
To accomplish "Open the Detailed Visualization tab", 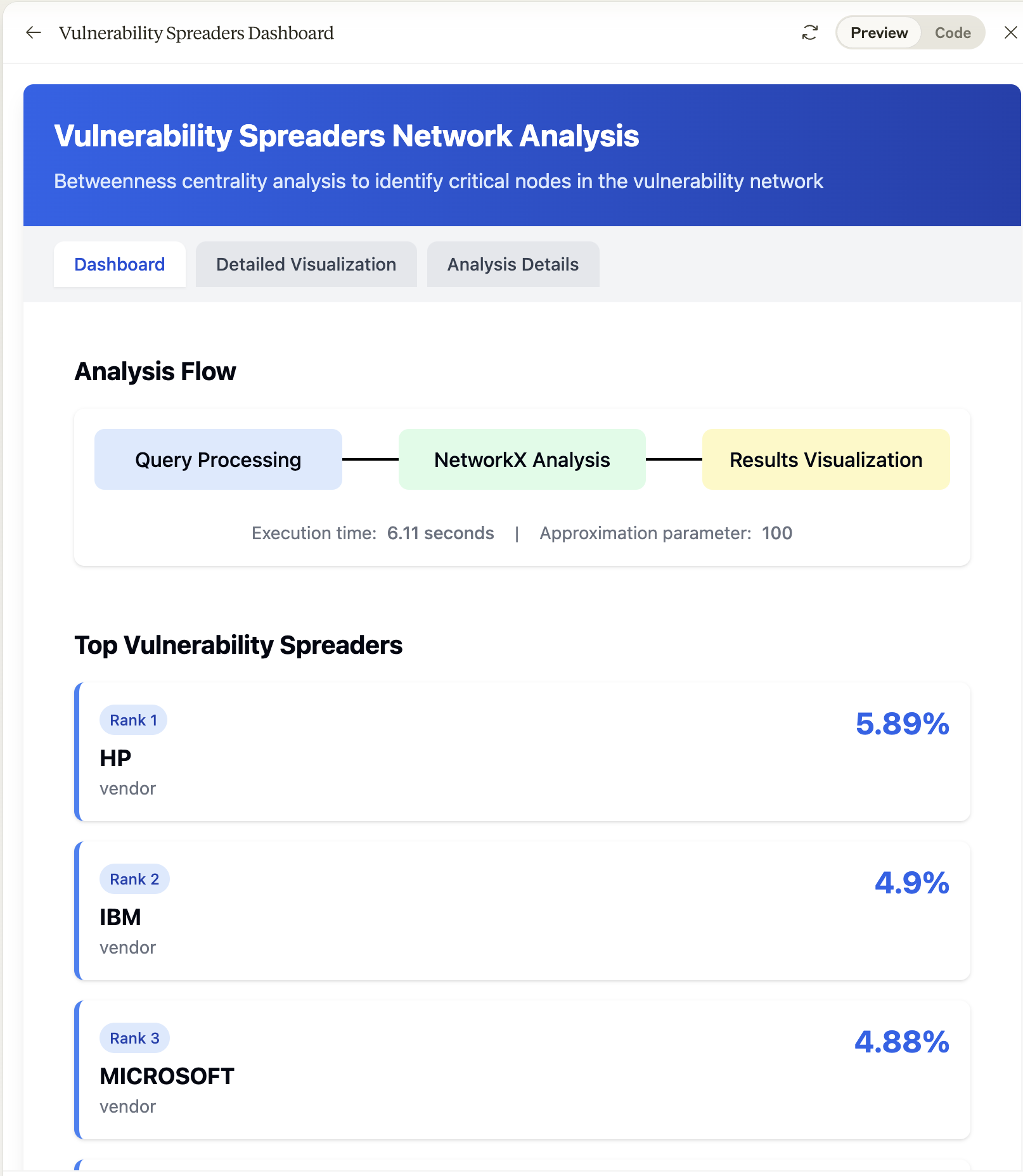I will [306, 264].
